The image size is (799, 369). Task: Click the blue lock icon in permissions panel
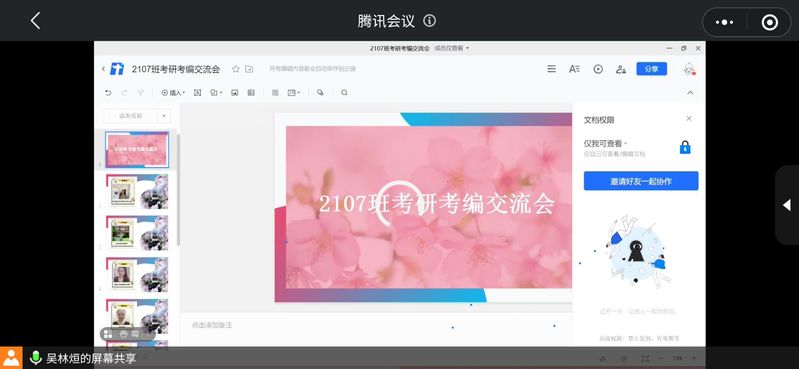coord(685,147)
